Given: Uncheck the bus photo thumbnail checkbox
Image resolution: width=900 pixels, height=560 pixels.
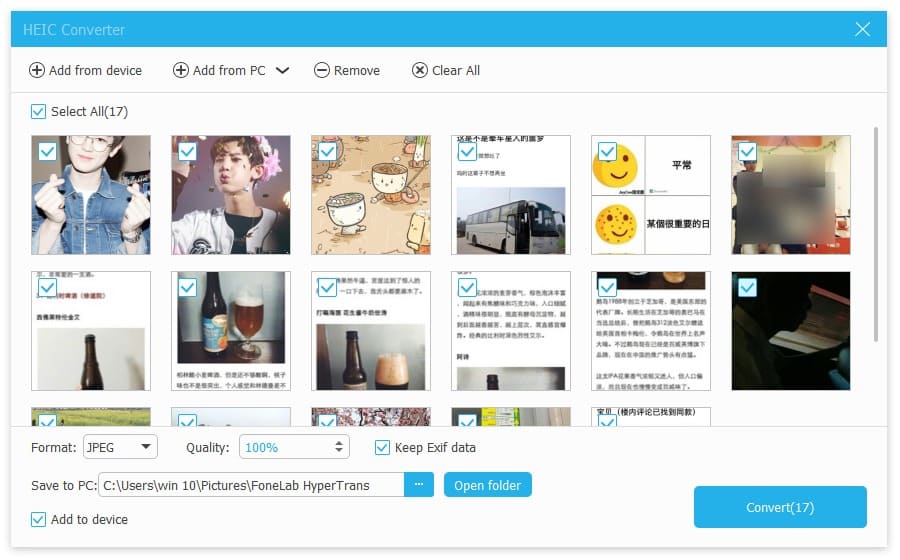Looking at the screenshot, I should pyautogui.click(x=467, y=151).
